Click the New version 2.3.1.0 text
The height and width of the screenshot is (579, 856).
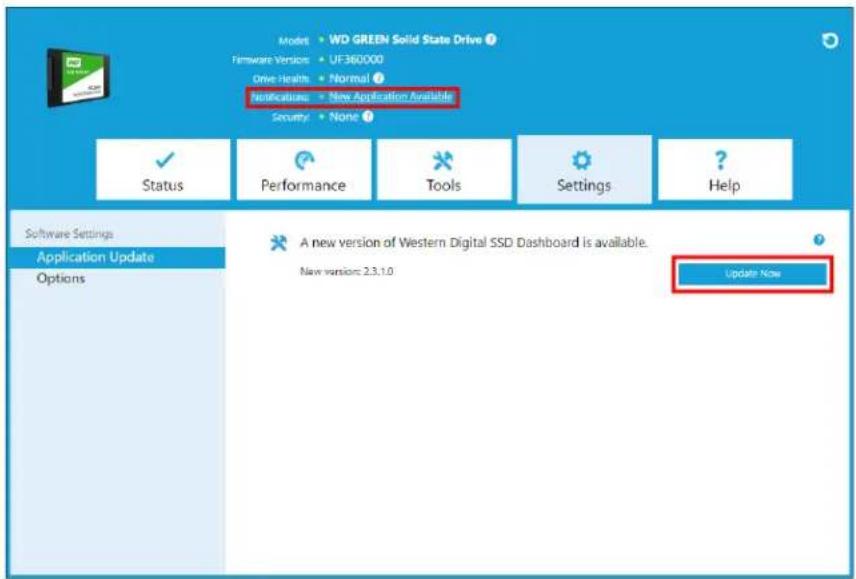pos(347,271)
